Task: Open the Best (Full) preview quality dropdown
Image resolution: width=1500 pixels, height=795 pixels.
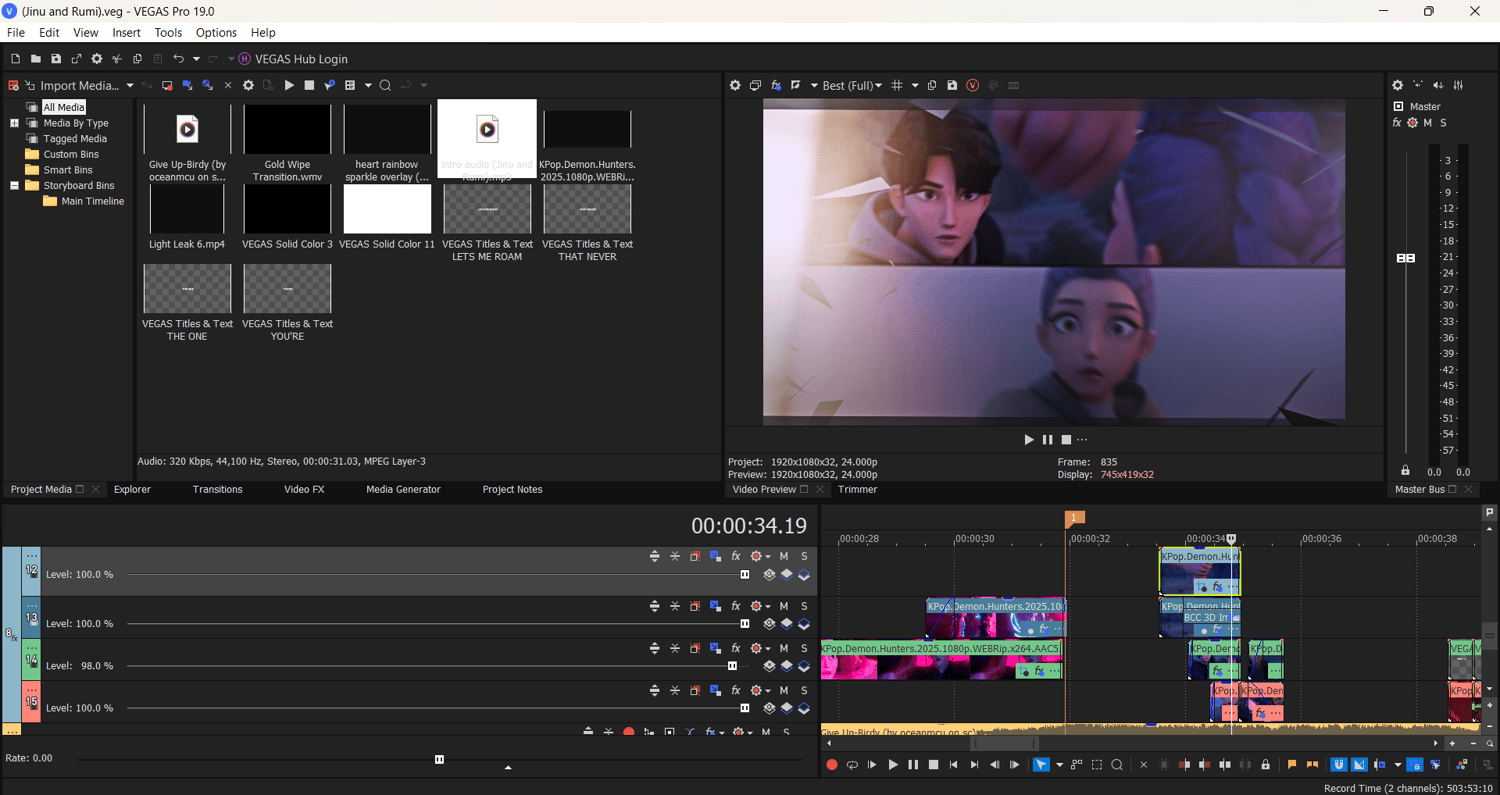Action: point(852,85)
